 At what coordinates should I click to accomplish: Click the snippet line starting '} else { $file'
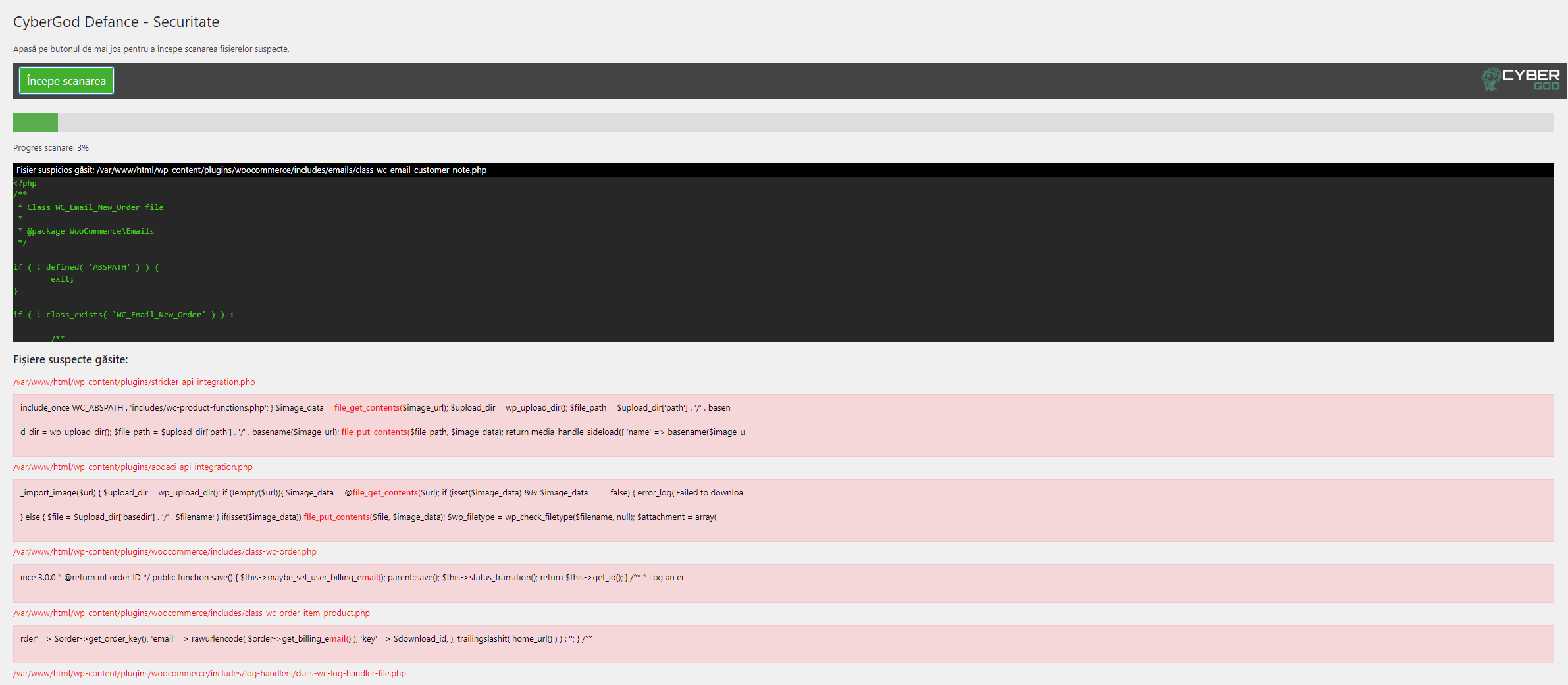click(x=369, y=517)
